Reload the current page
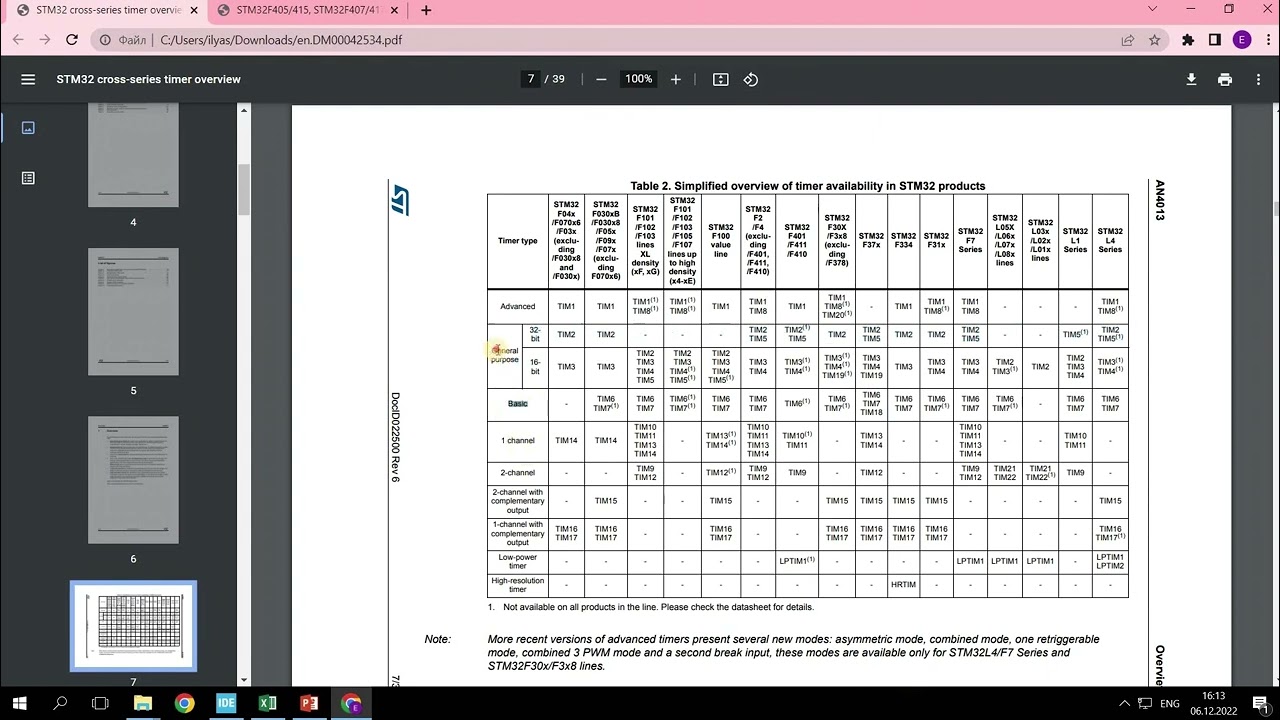 coord(72,40)
